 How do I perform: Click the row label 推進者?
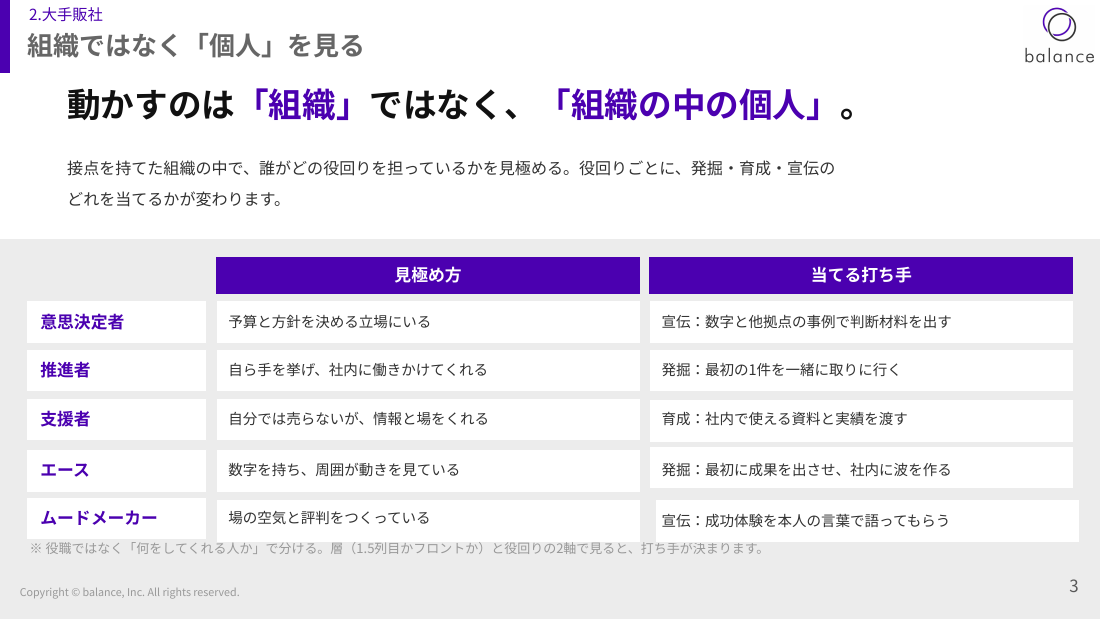click(116, 370)
